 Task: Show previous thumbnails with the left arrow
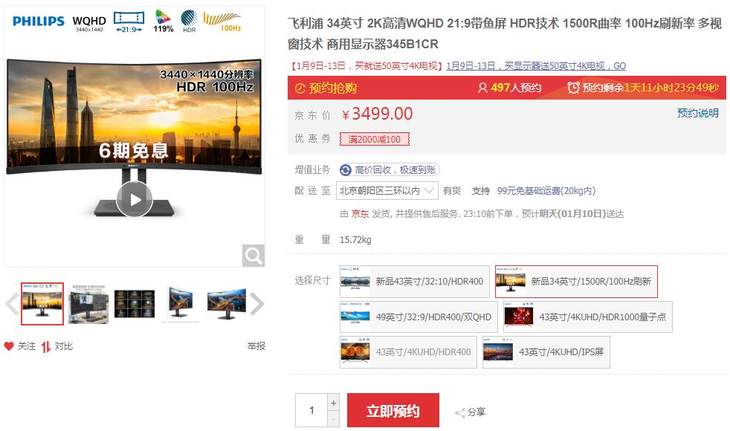11,304
